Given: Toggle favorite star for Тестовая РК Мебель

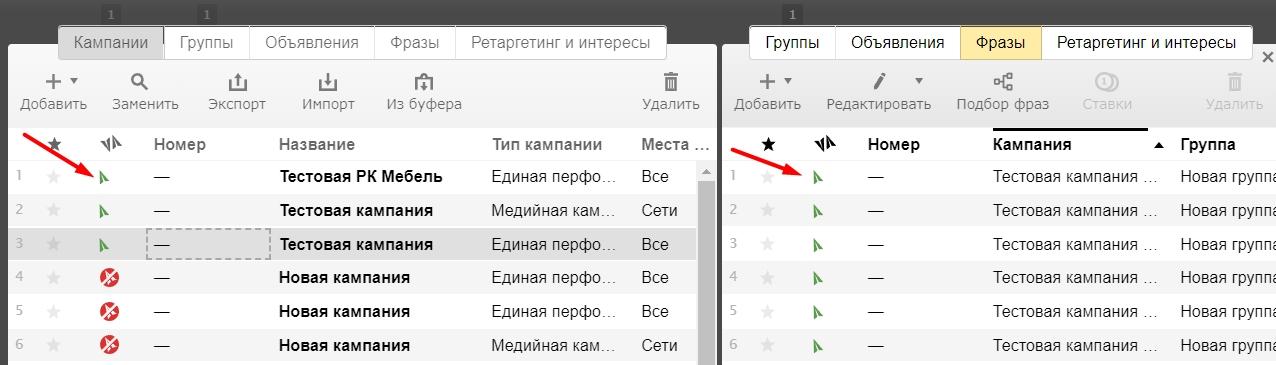Looking at the screenshot, I should click(x=54, y=177).
